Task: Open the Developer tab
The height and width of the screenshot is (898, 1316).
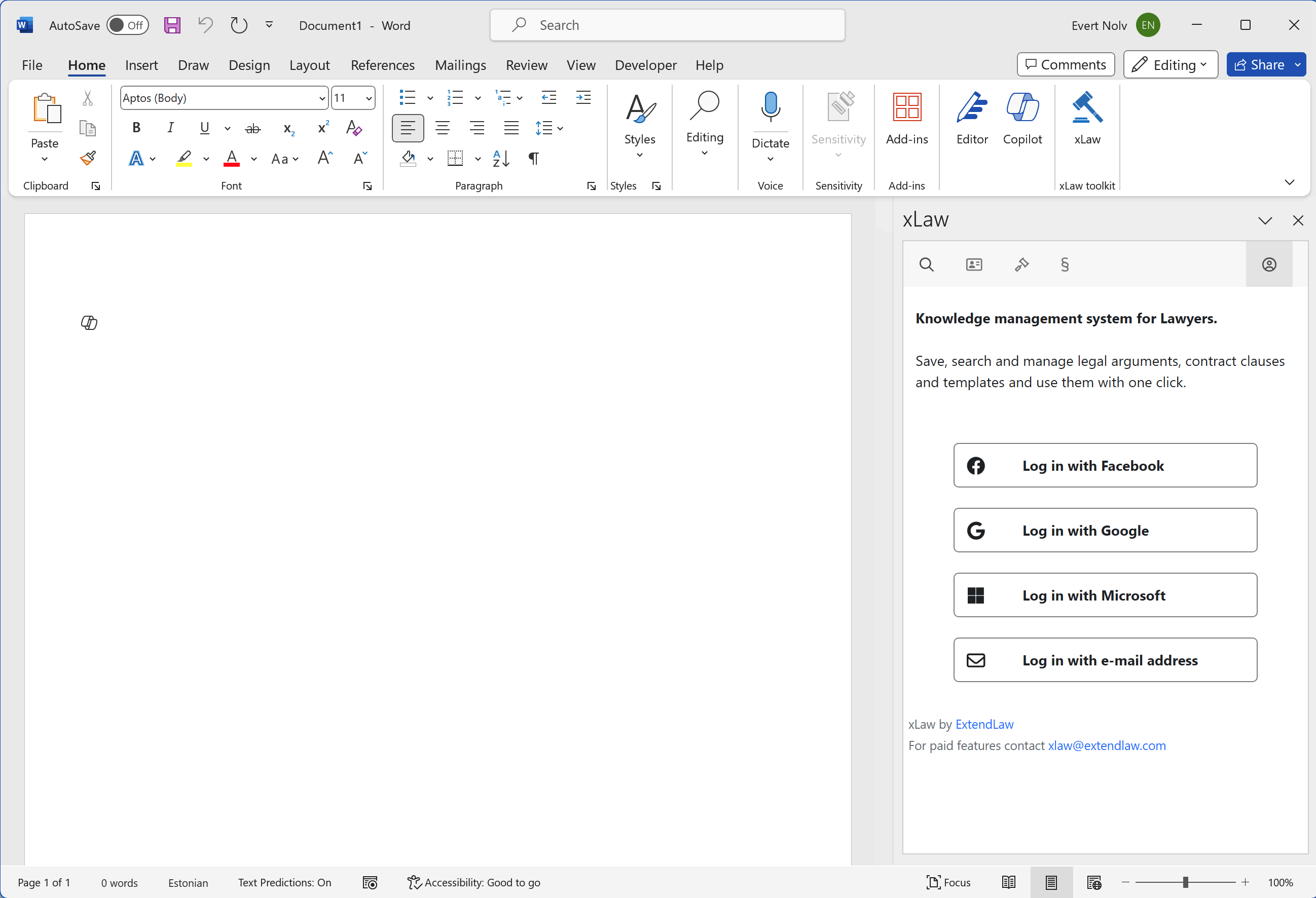Action: pyautogui.click(x=645, y=64)
